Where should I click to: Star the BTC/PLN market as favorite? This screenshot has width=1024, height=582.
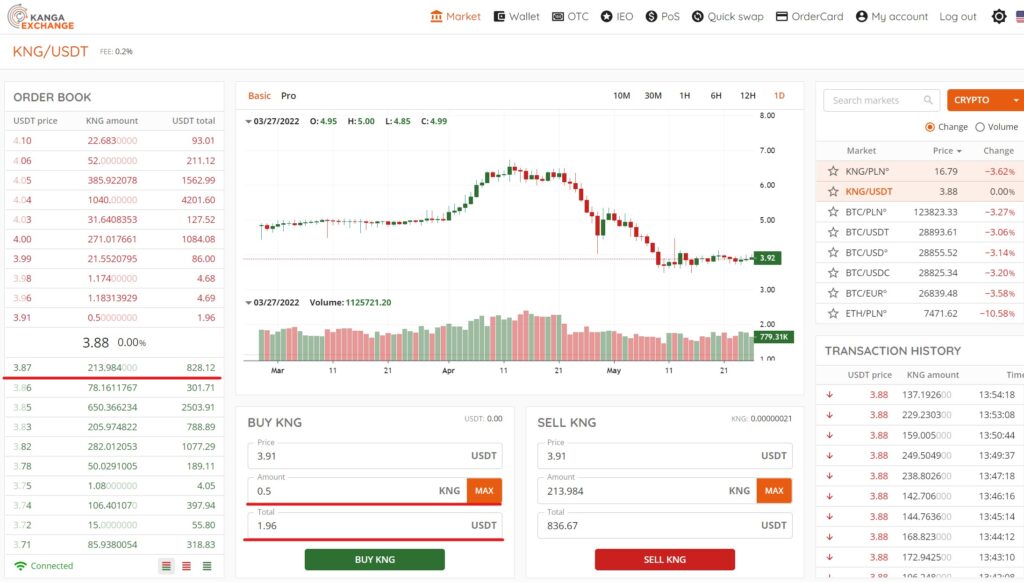(833, 212)
